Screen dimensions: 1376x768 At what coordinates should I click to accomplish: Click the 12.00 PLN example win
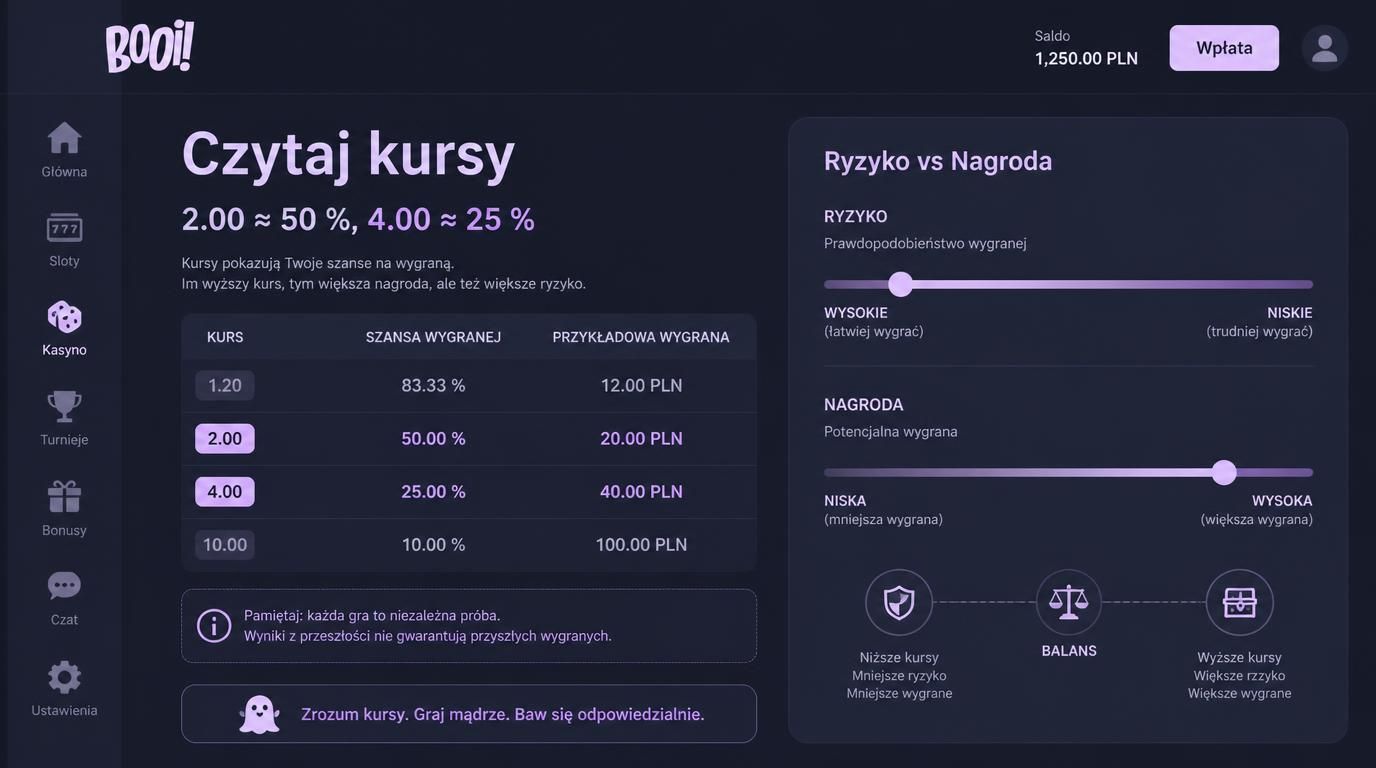click(641, 386)
